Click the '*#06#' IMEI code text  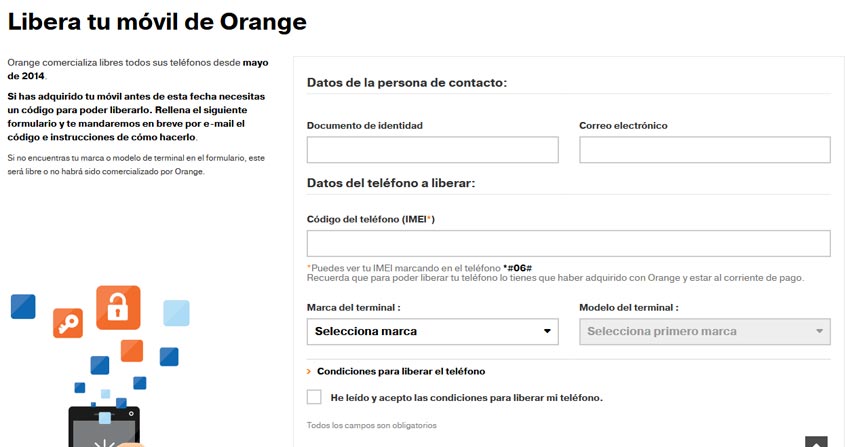coord(517,268)
